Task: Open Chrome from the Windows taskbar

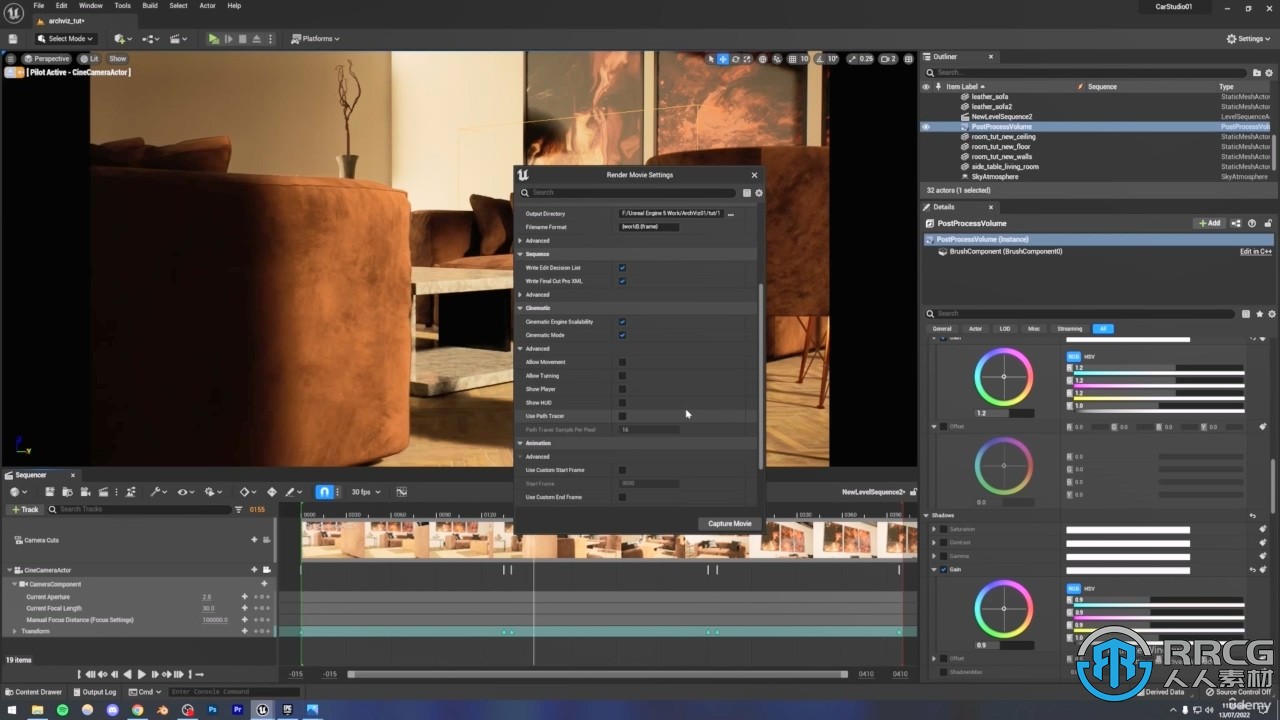Action: (137, 710)
